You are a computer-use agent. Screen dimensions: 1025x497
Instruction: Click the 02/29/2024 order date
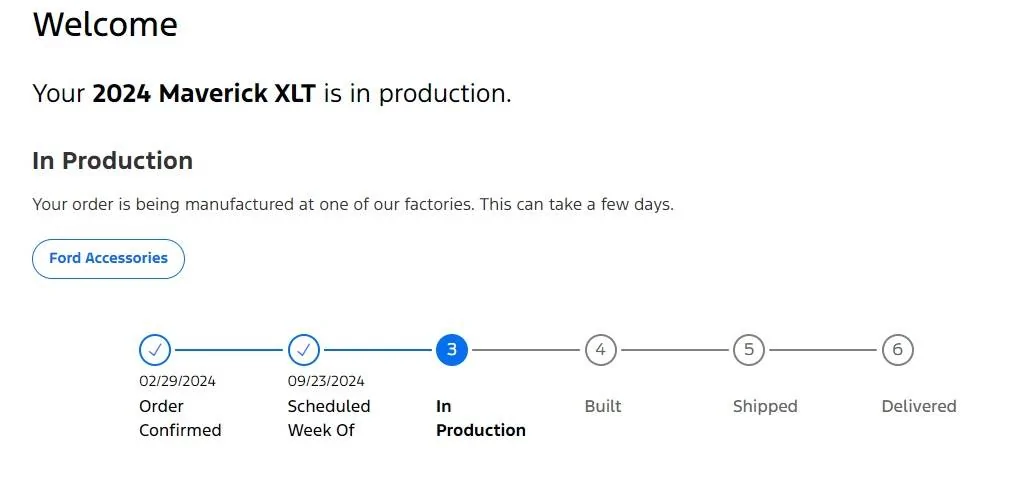pos(177,381)
